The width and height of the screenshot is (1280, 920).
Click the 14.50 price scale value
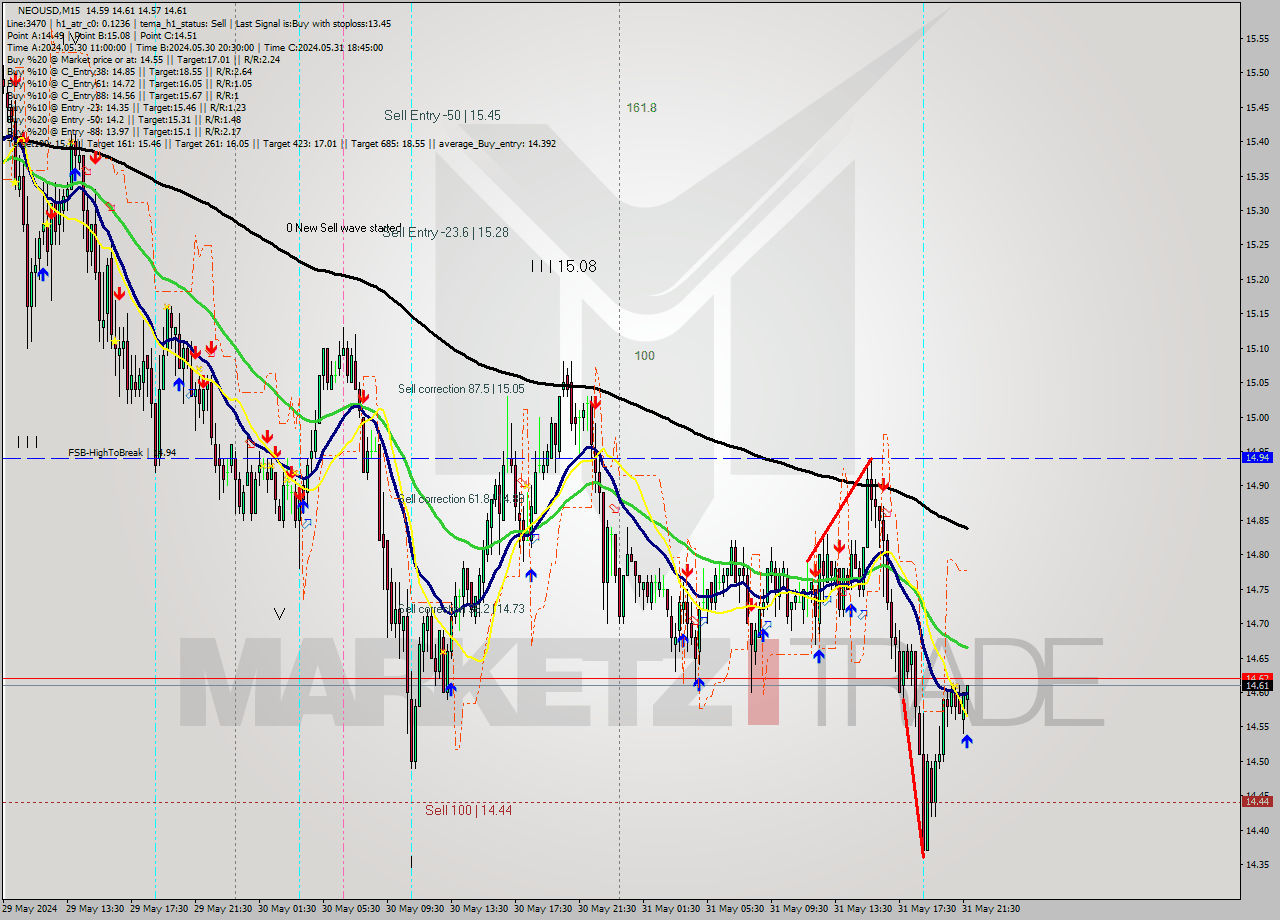point(1256,761)
